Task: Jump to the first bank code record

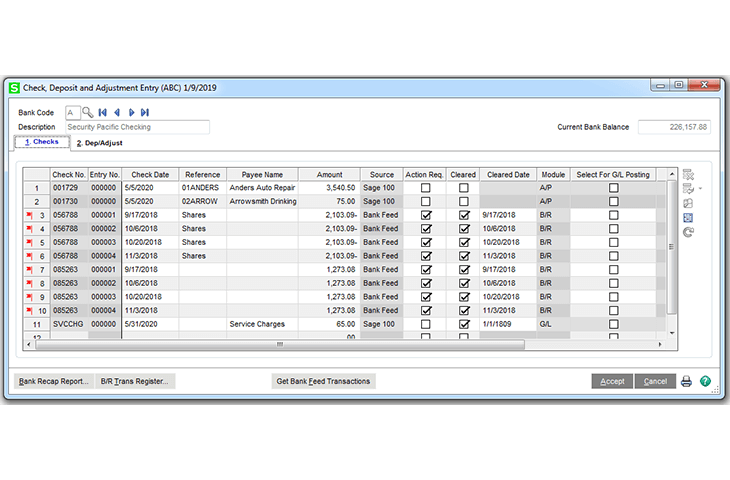Action: (x=102, y=112)
